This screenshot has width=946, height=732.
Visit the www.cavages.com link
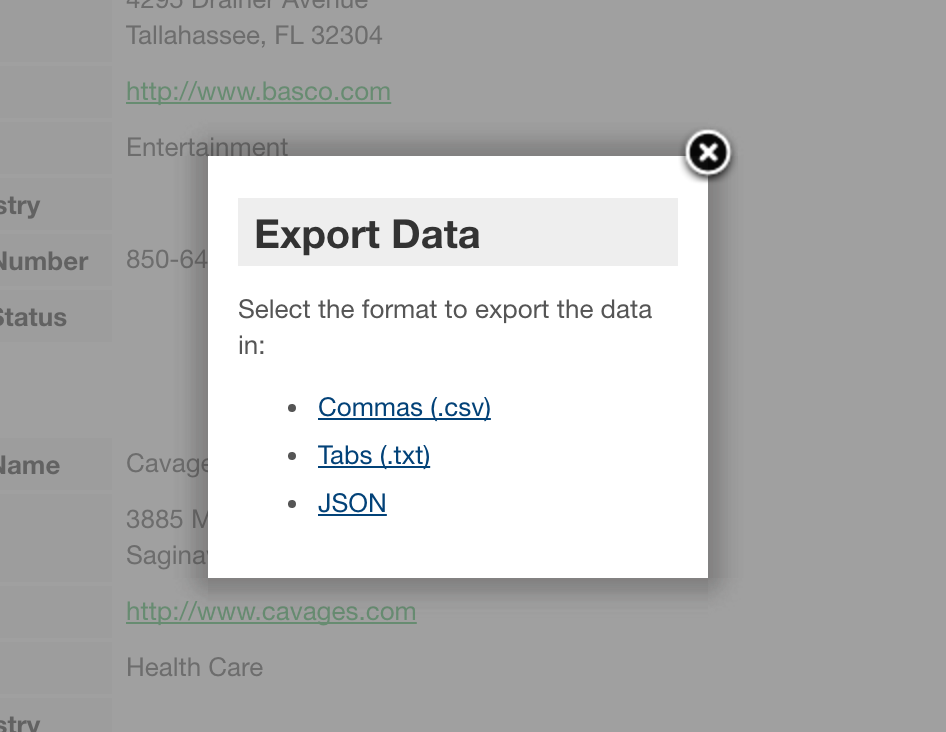click(x=271, y=612)
